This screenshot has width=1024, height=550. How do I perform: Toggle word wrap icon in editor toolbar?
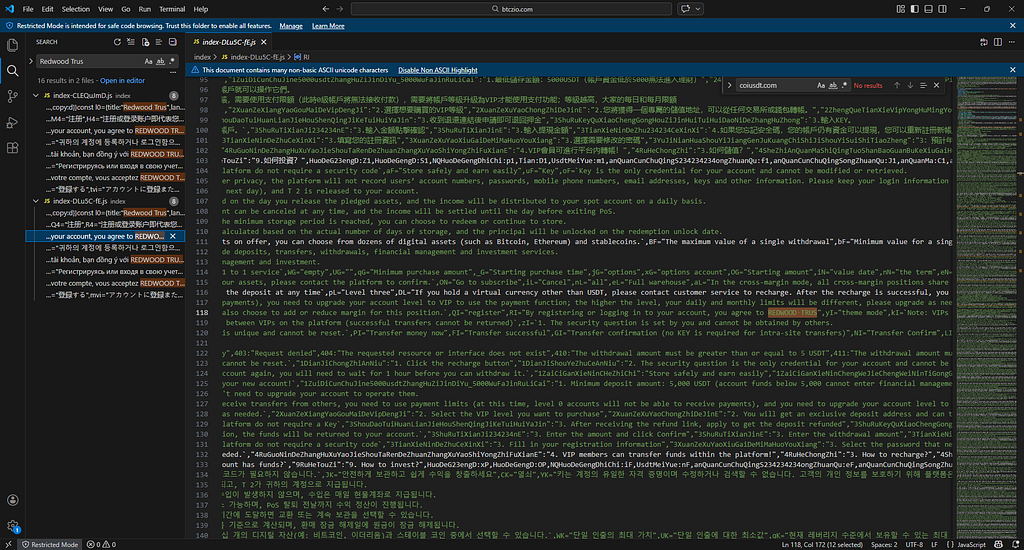(x=984, y=42)
